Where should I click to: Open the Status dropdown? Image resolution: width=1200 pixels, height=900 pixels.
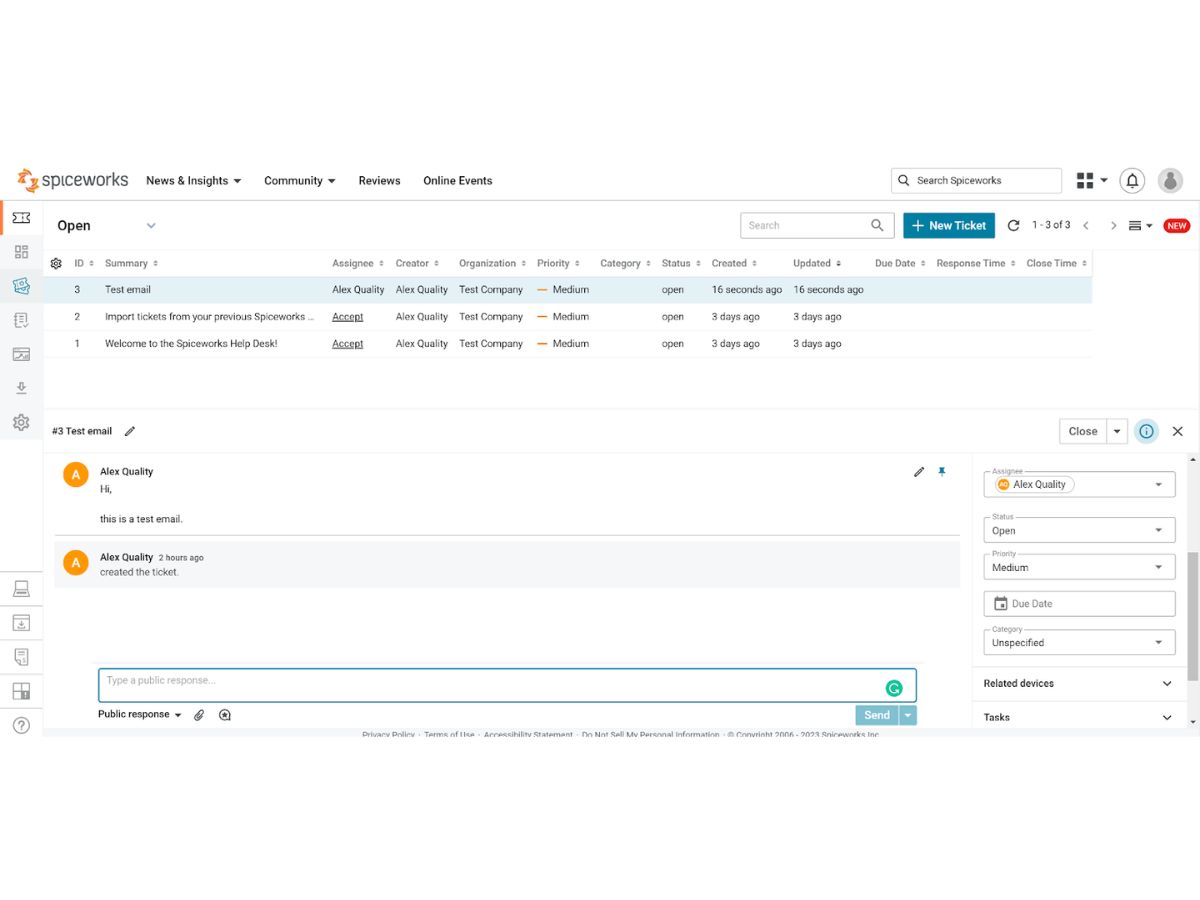coord(1080,531)
